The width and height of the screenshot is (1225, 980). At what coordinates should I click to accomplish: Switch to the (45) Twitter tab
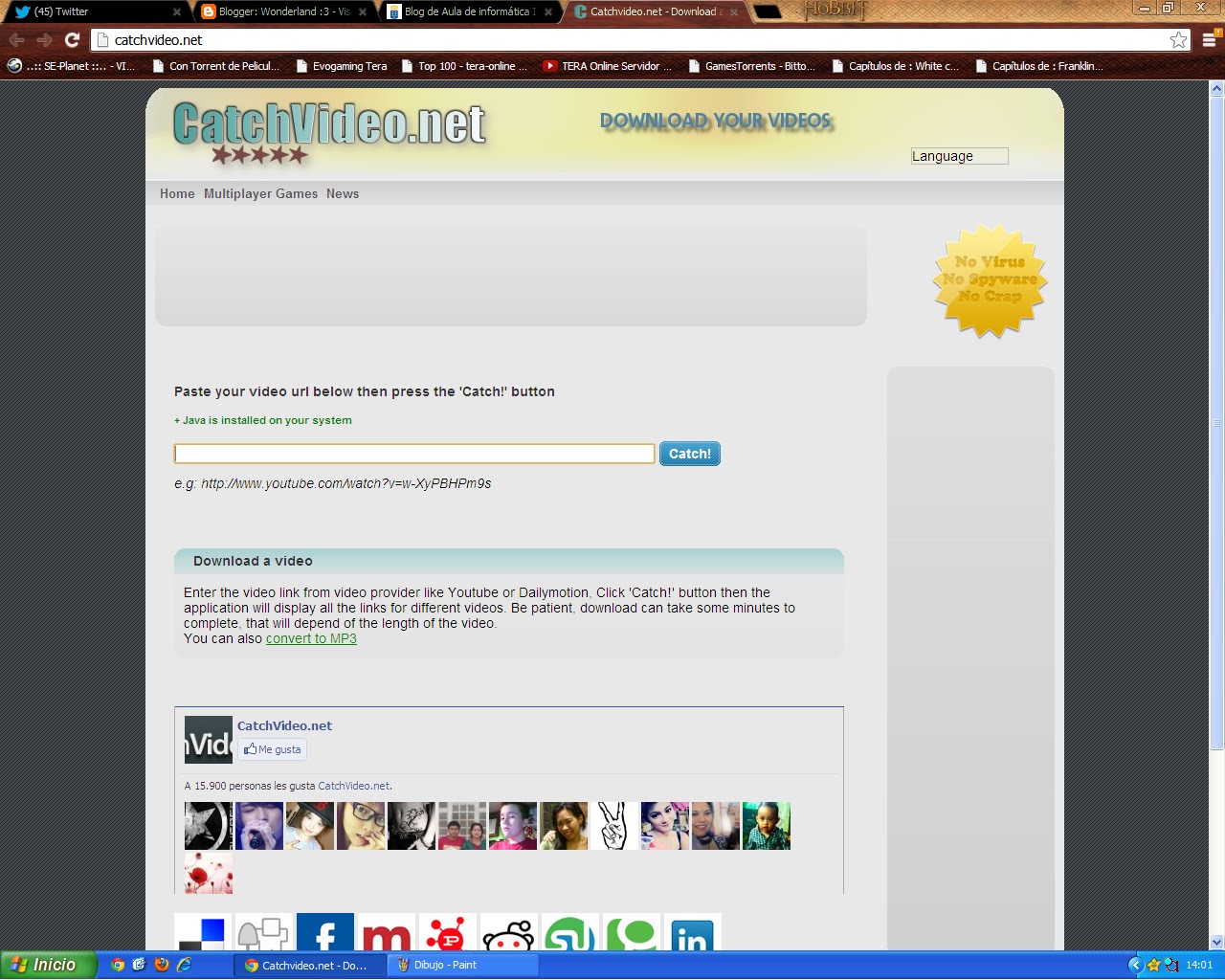(x=94, y=11)
